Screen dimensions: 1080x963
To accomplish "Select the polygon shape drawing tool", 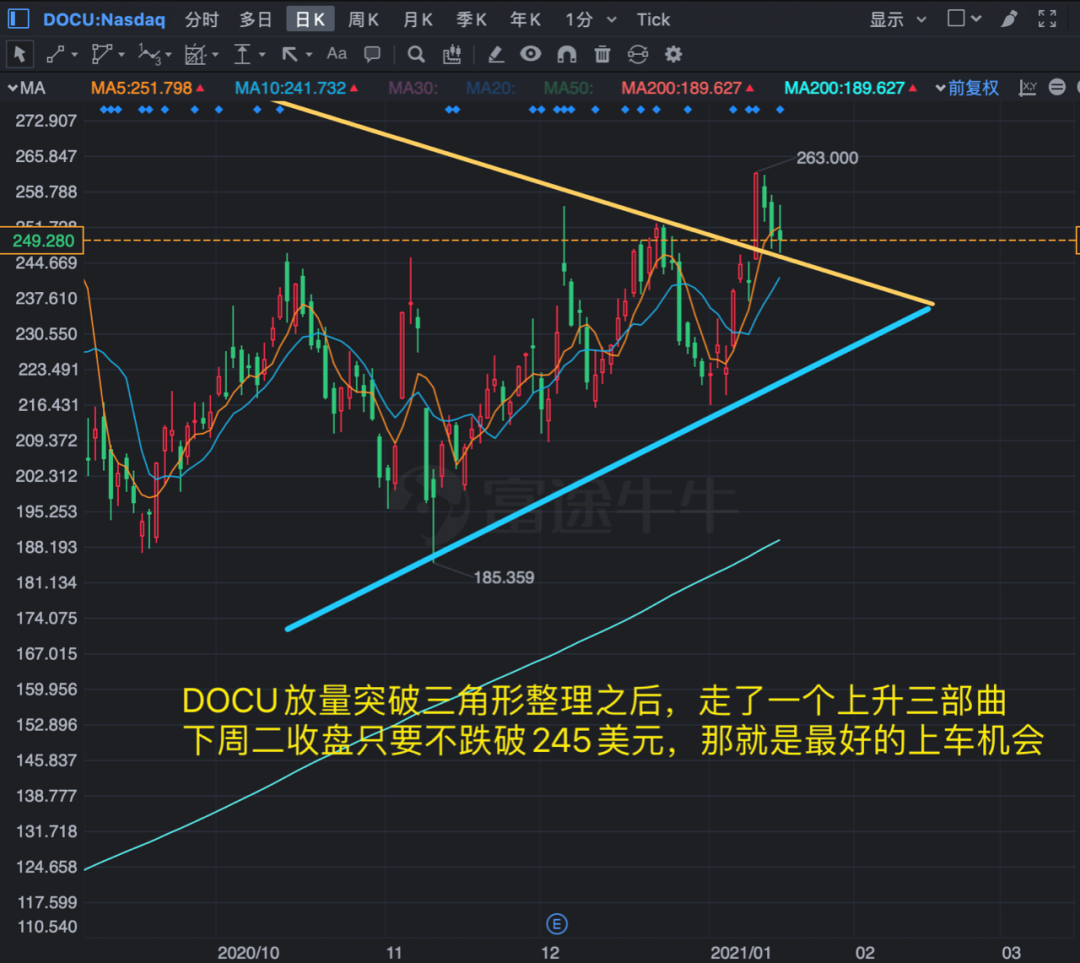I will coord(101,54).
